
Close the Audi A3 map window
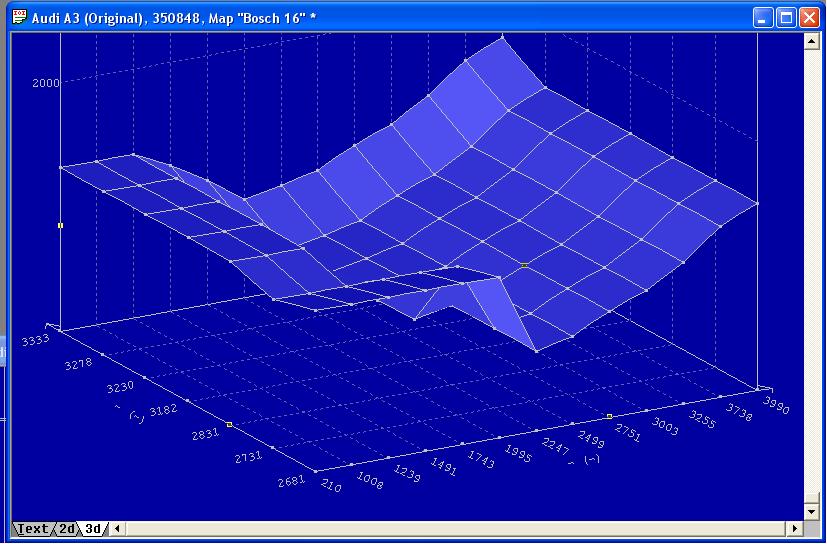click(x=808, y=17)
